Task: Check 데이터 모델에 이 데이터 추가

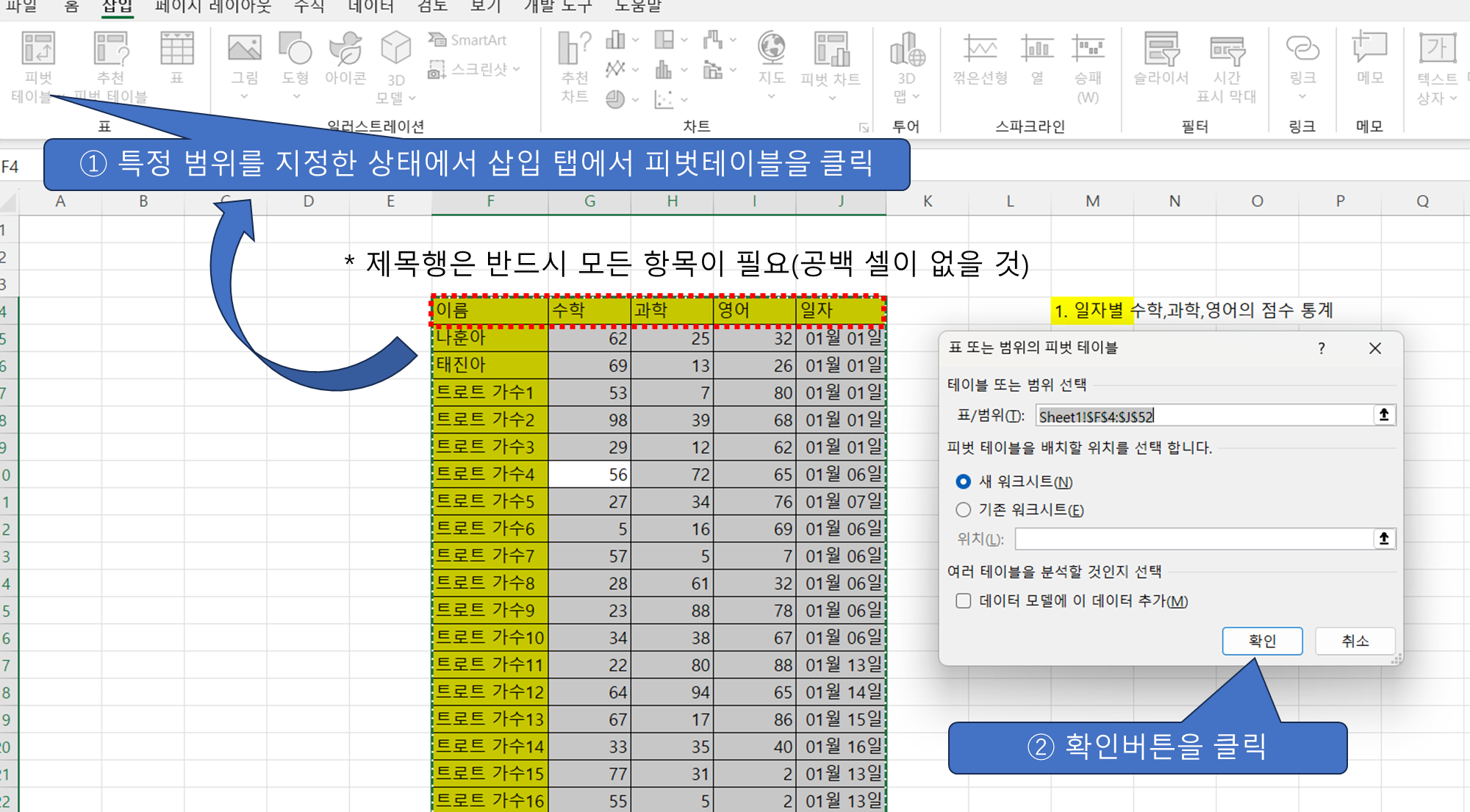Action: click(963, 600)
